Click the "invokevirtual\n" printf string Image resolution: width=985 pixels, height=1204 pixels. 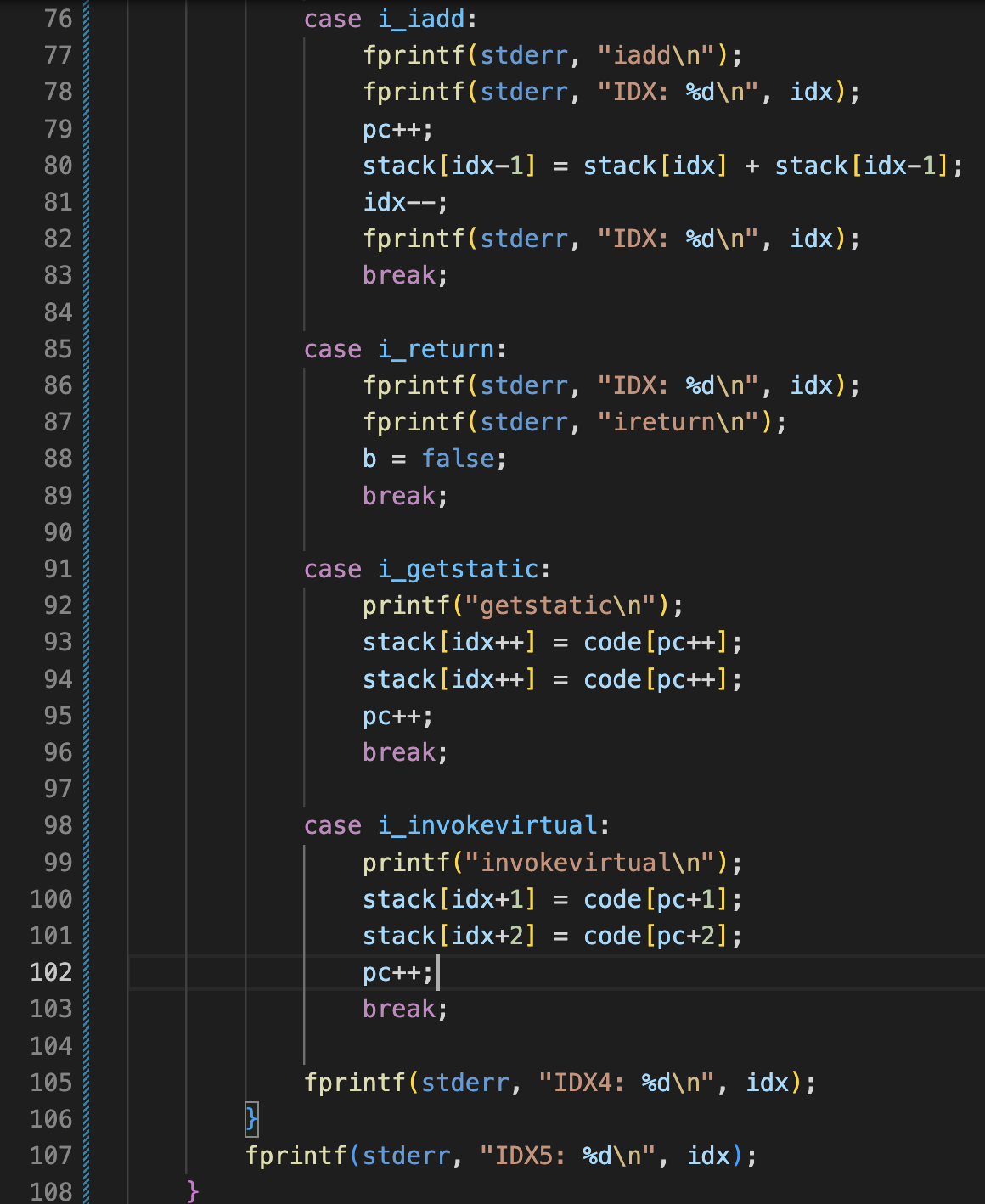(x=590, y=863)
